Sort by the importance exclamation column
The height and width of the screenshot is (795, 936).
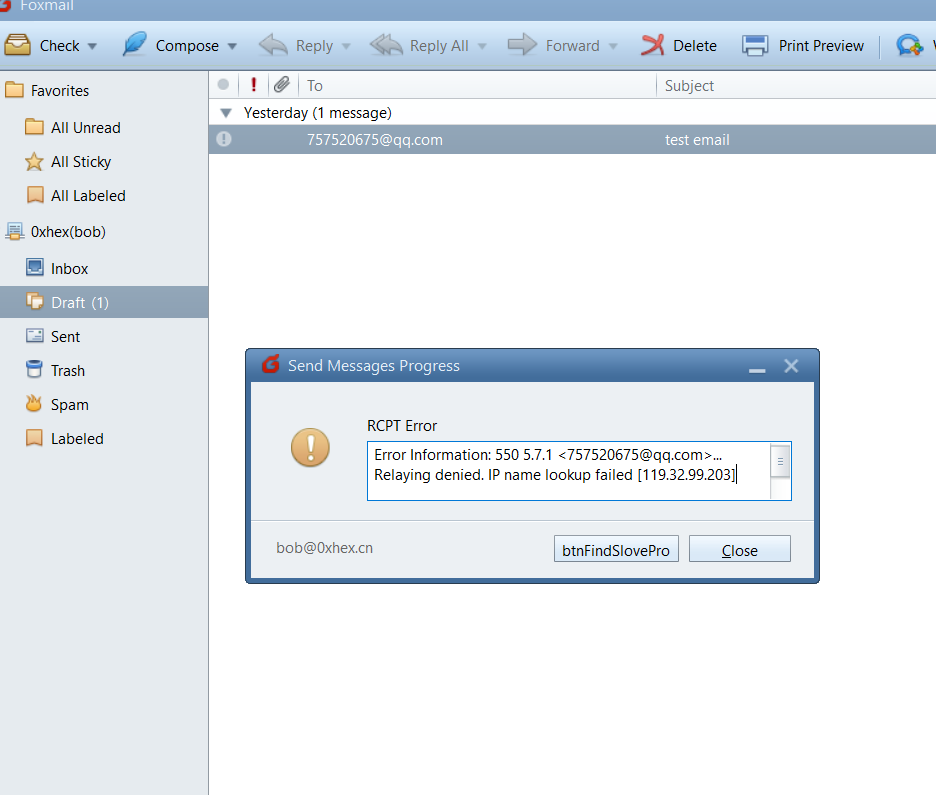click(x=253, y=84)
